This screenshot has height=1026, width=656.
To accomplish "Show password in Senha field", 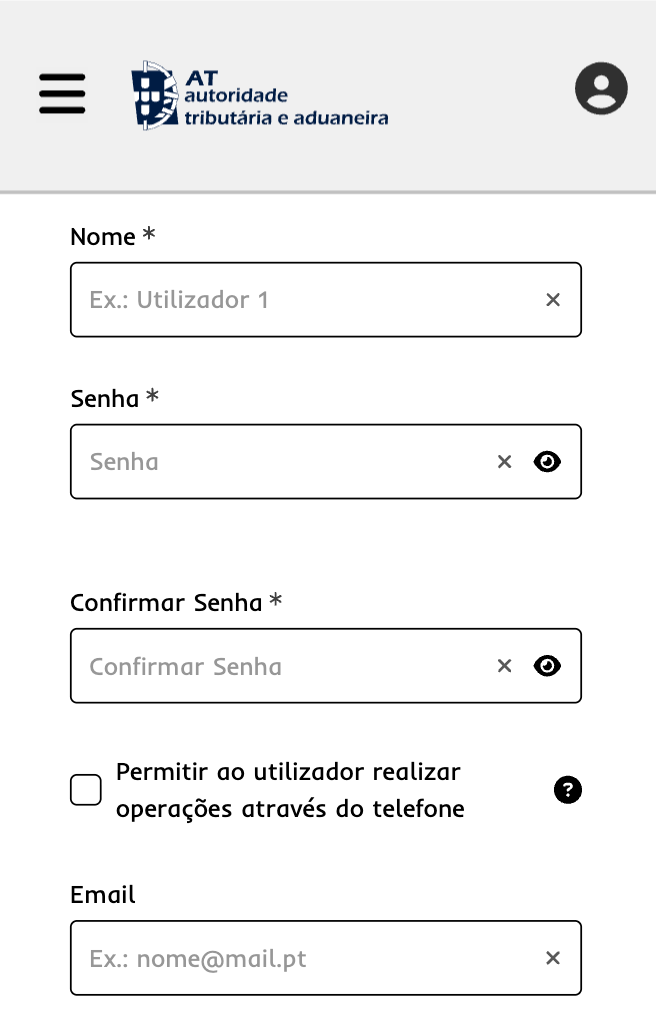I will 547,461.
